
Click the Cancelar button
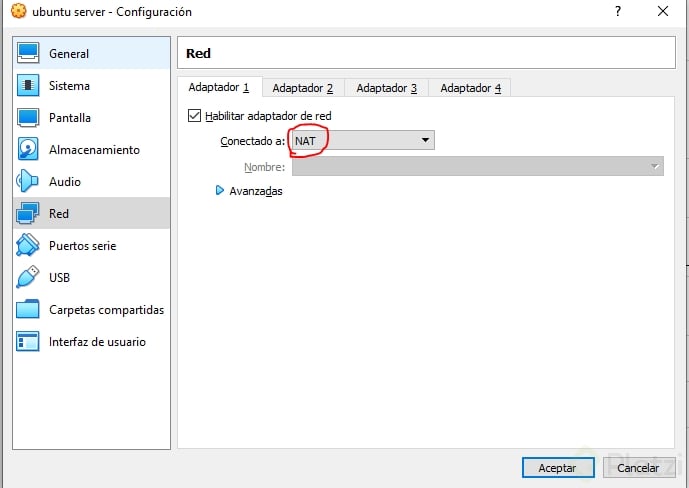637,467
